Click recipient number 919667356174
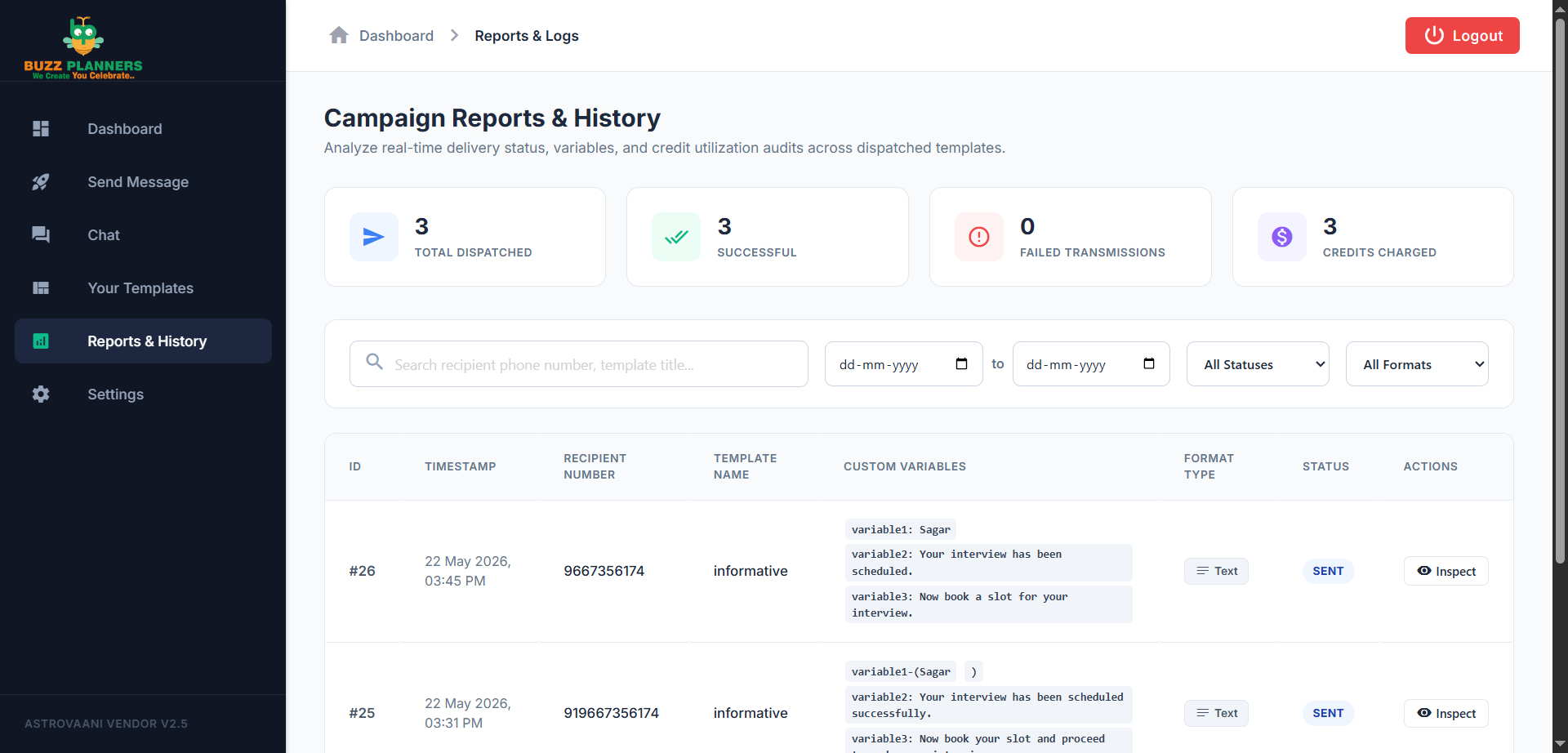Viewport: 1568px width, 753px height. click(x=611, y=713)
